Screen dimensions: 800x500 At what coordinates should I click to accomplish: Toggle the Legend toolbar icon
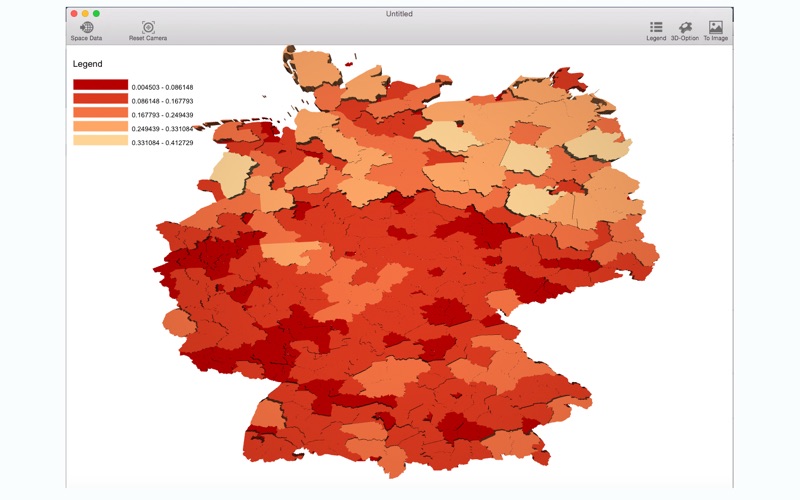pos(656,27)
